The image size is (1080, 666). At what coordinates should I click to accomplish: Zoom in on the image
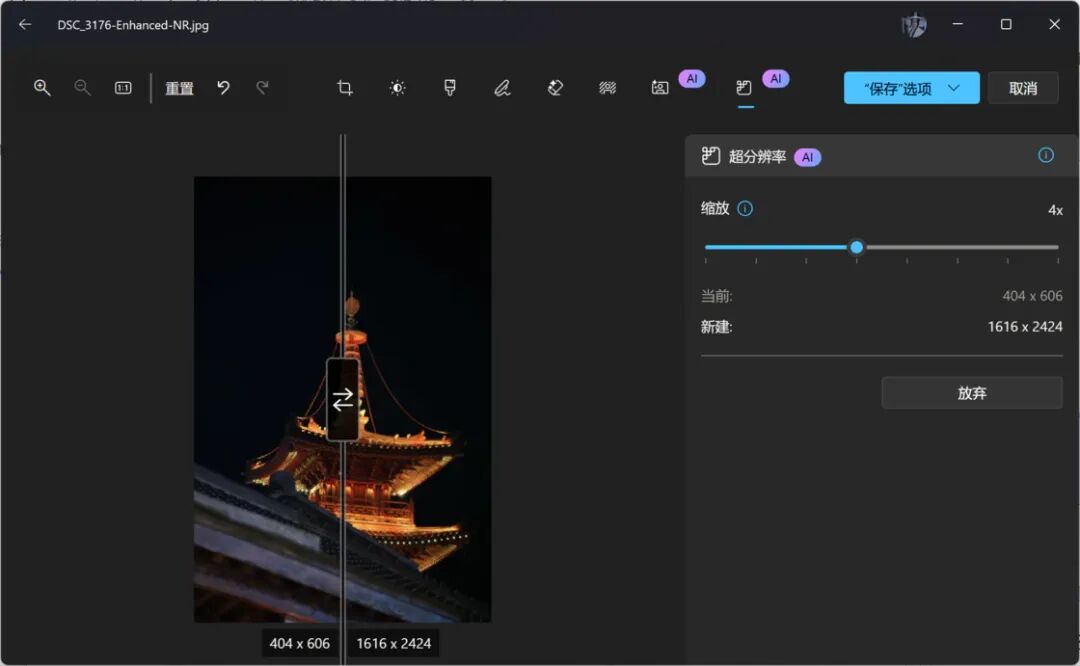(42, 87)
